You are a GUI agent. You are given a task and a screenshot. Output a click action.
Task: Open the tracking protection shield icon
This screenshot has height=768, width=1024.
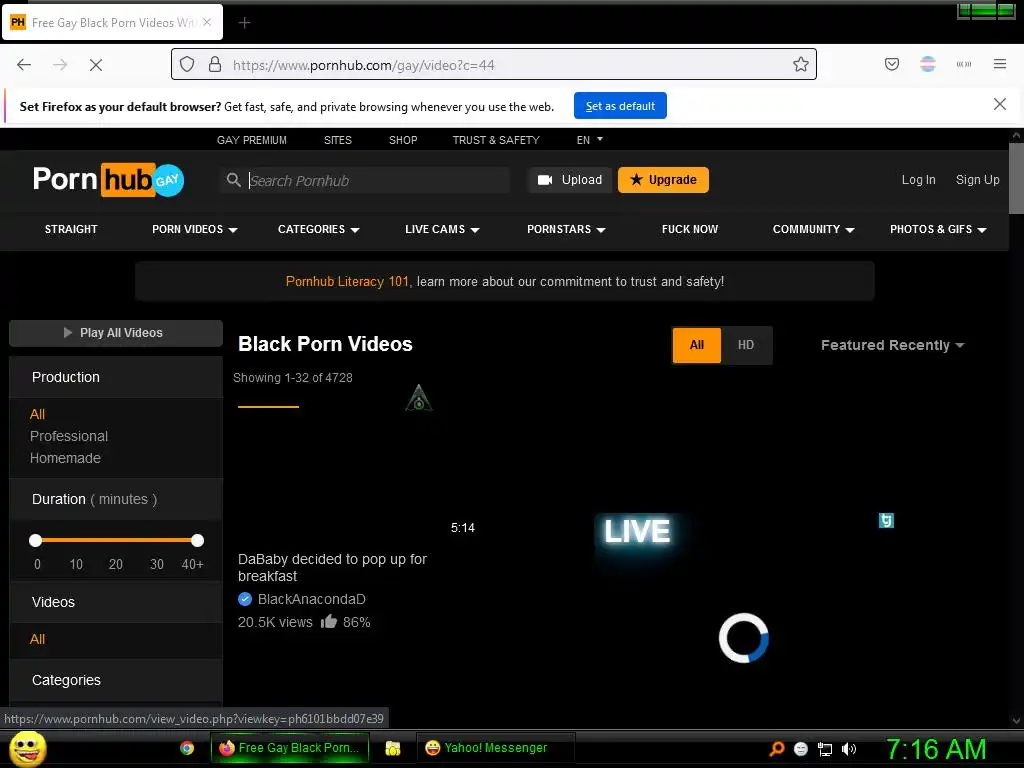coord(187,65)
